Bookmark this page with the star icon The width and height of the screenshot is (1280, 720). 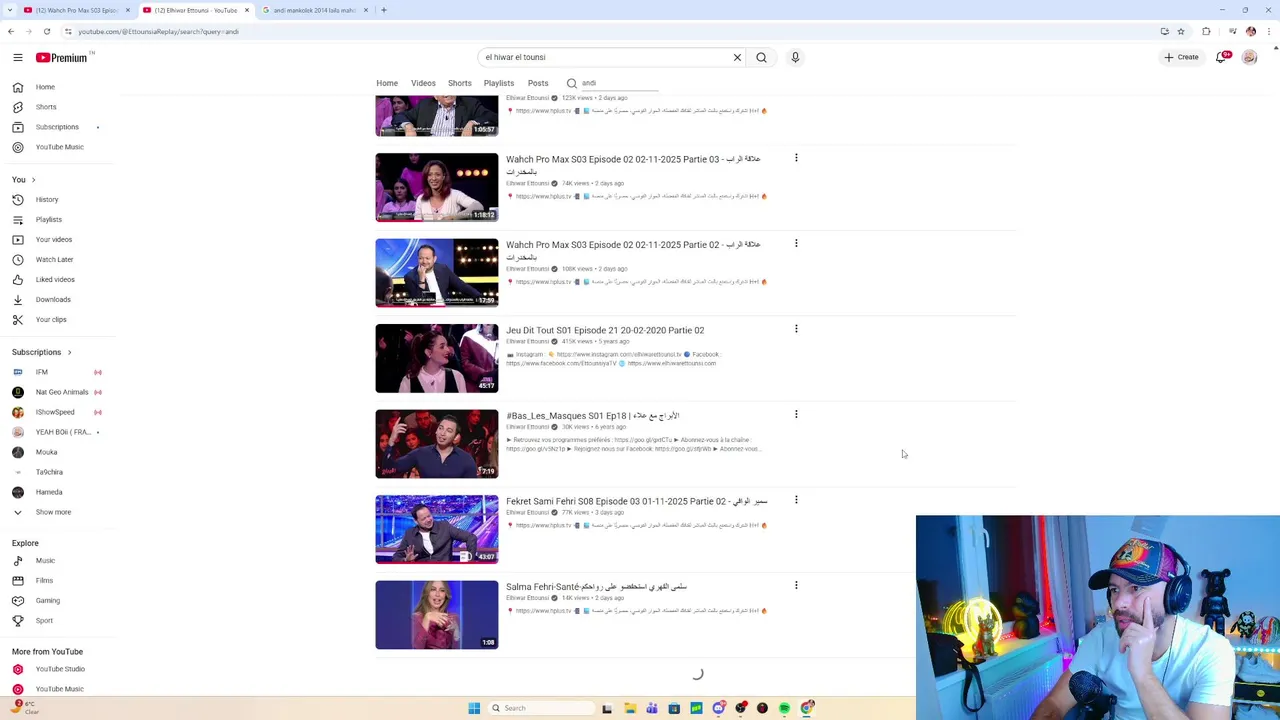1181,31
